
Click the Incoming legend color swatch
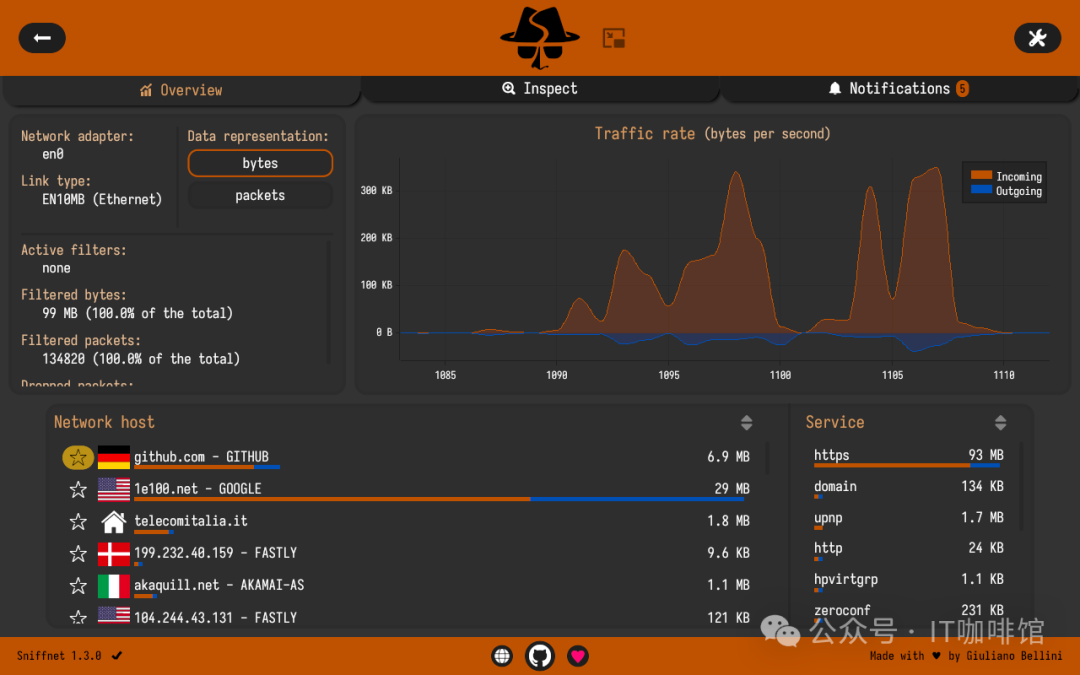982,176
